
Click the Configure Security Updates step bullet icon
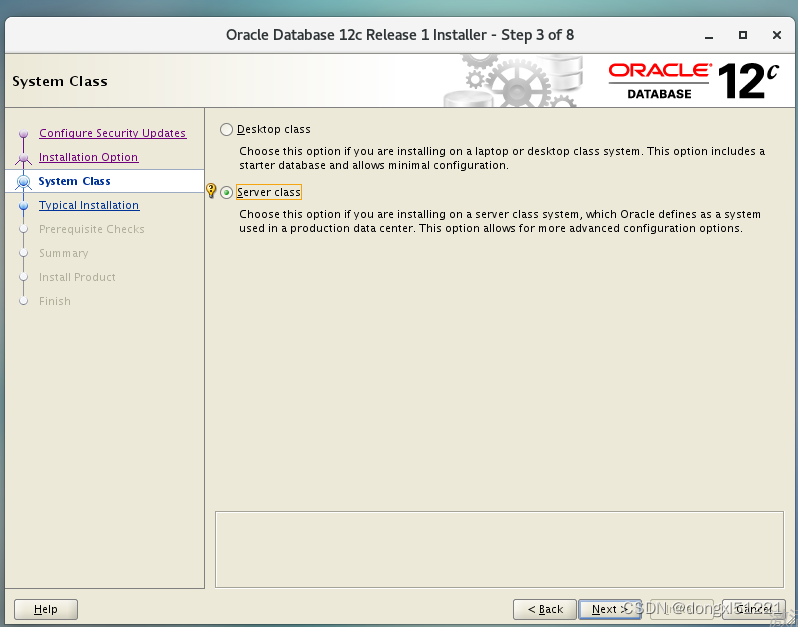click(x=23, y=133)
